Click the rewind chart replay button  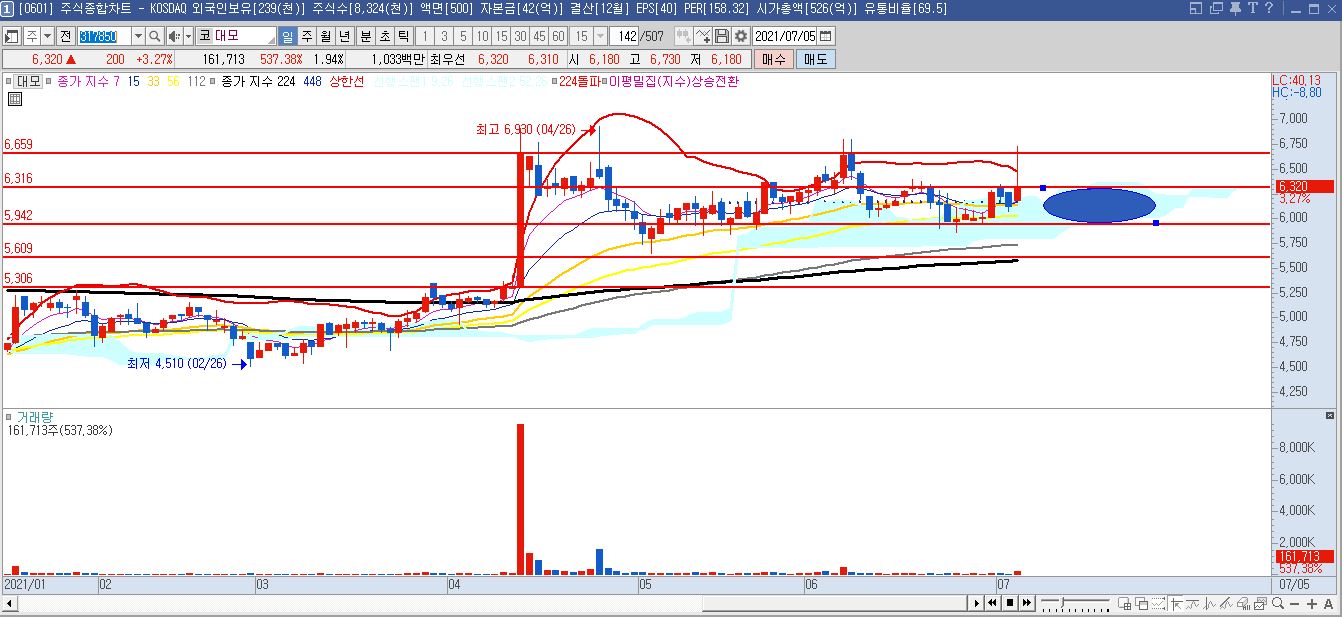coord(993,603)
